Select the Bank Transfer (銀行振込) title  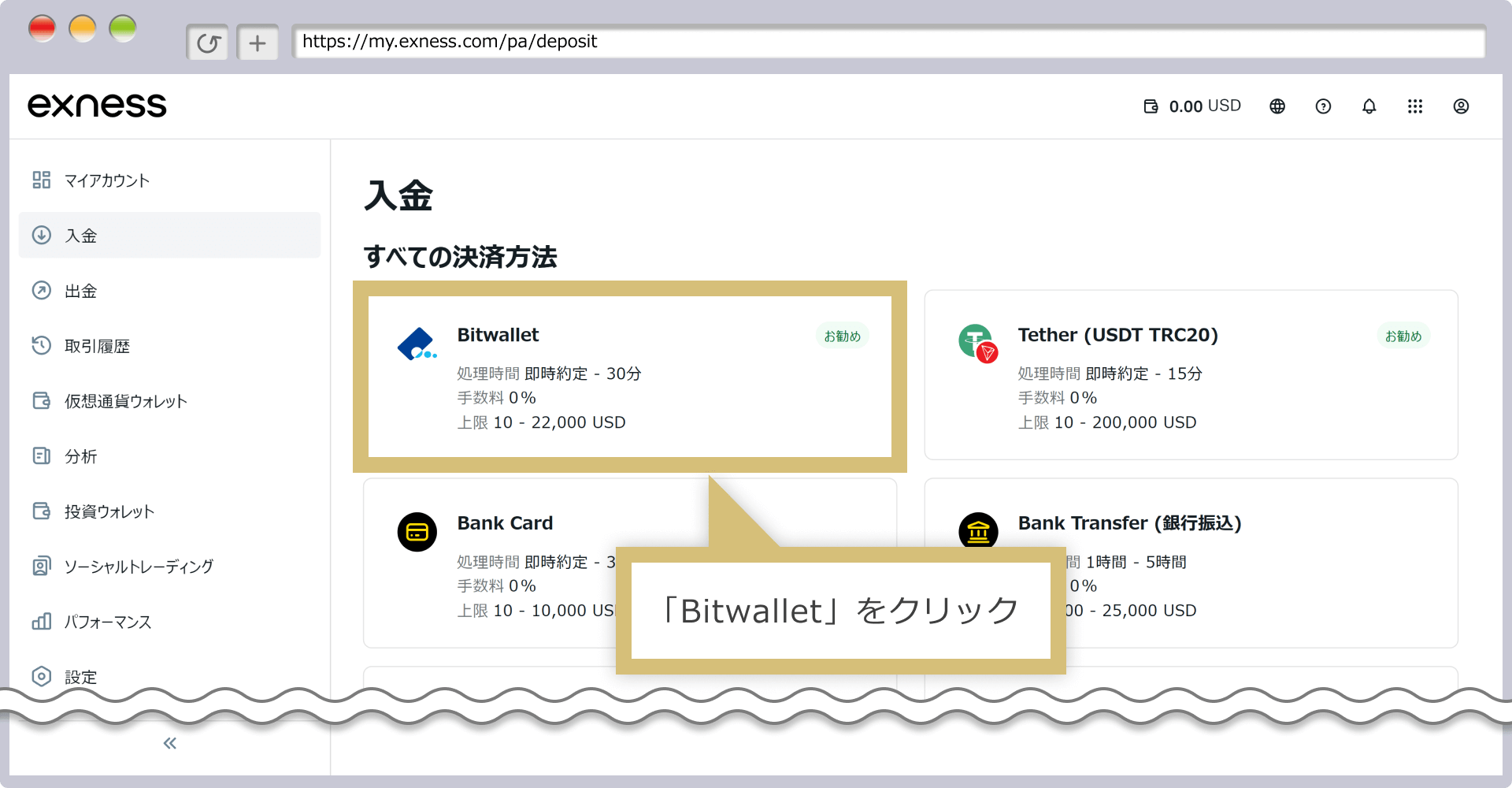tap(1129, 523)
